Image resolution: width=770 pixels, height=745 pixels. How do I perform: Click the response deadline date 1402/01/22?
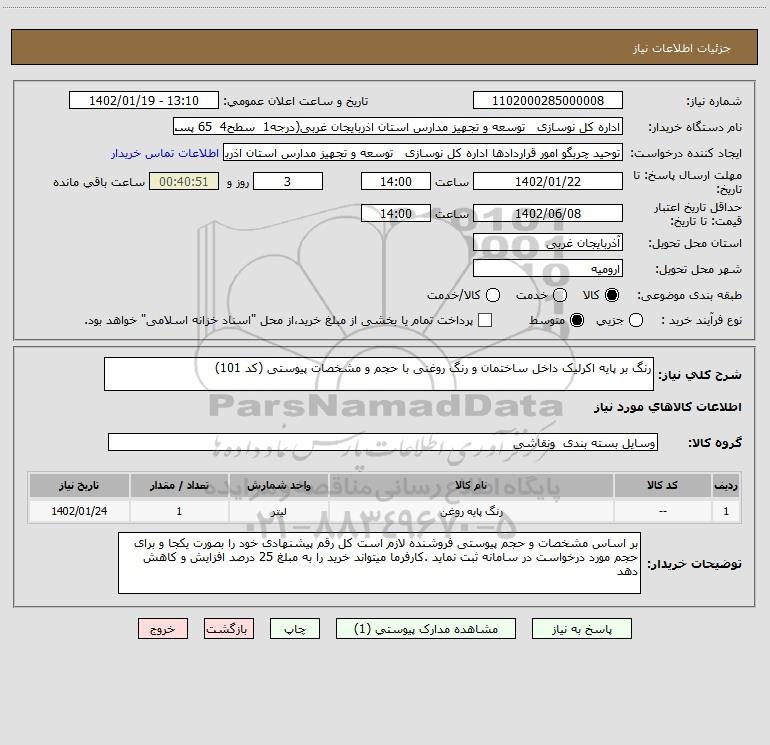[548, 181]
